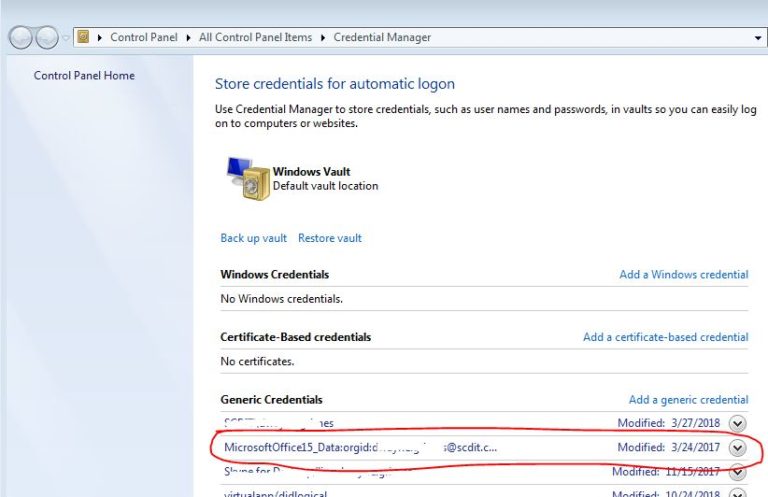The image size is (768, 497).
Task: Go to Control Panel breadcrumb
Action: tap(143, 38)
